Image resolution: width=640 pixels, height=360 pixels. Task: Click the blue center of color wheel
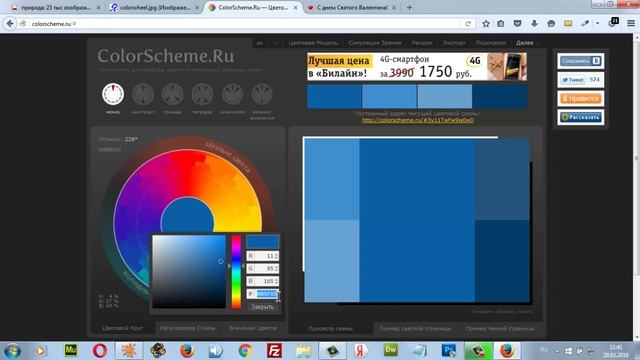(x=187, y=216)
